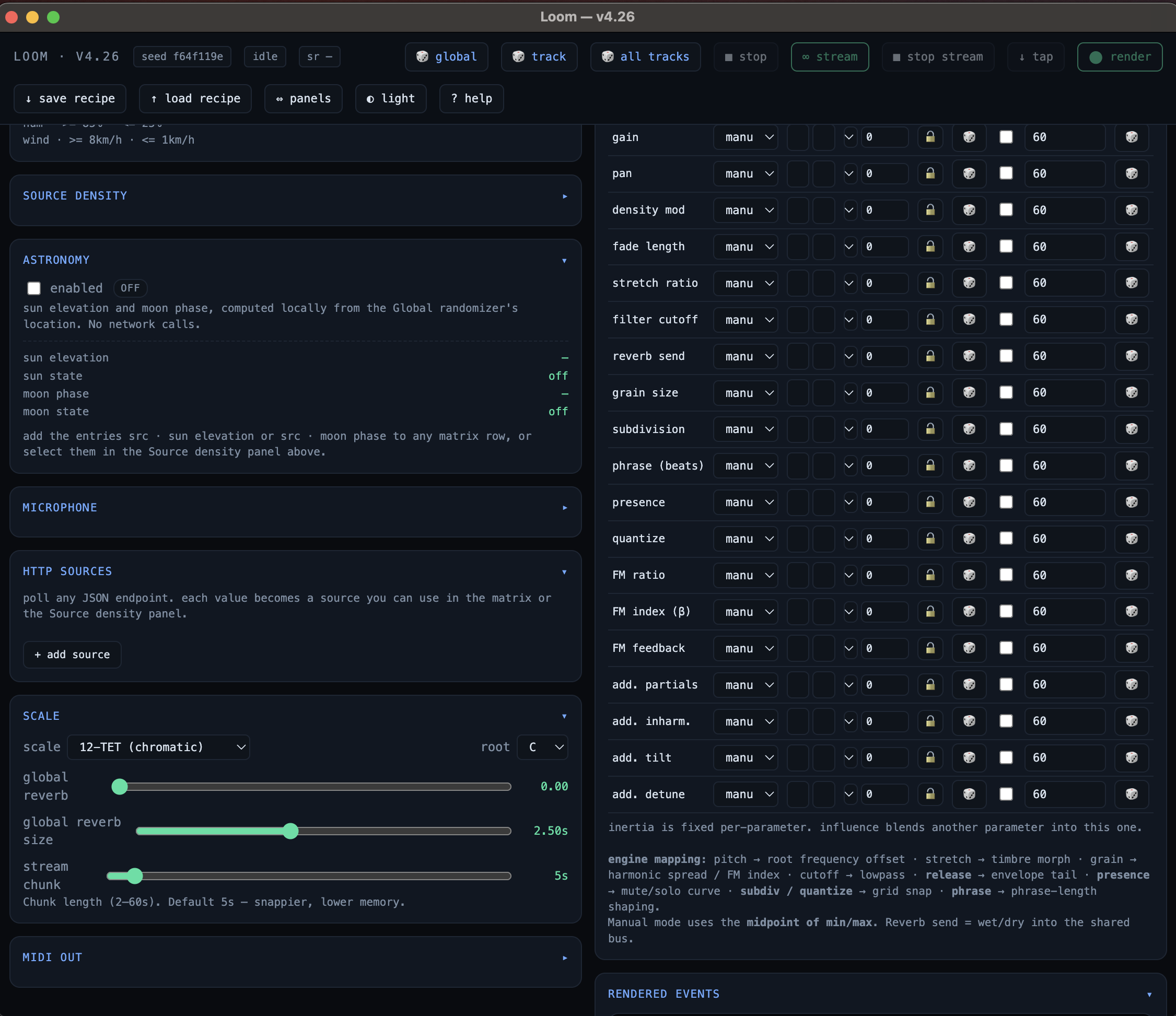Click rightmost dice icon in add. inharm. row
Screen dimensions: 1176x1016
pos(1132,721)
